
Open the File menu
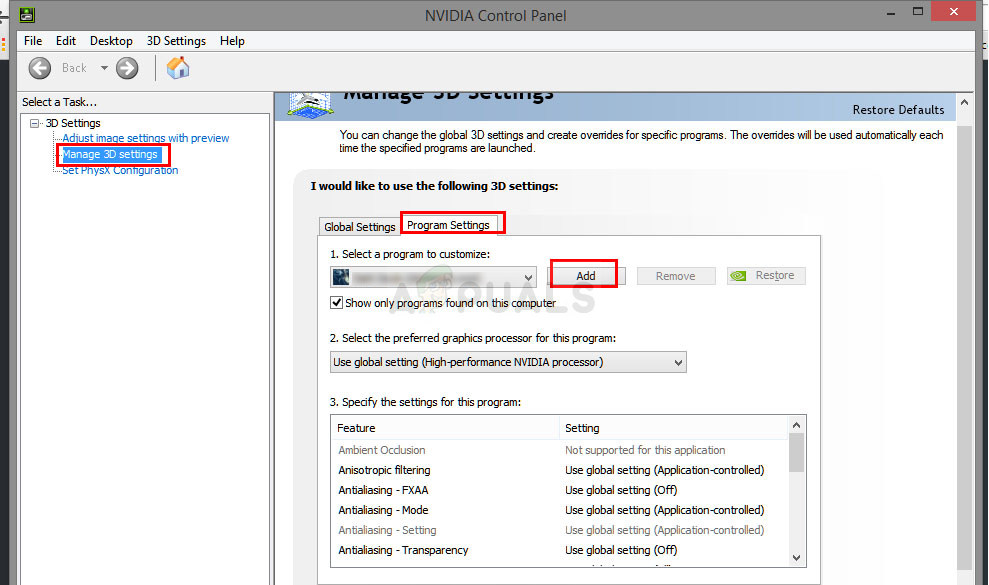pyautogui.click(x=33, y=41)
